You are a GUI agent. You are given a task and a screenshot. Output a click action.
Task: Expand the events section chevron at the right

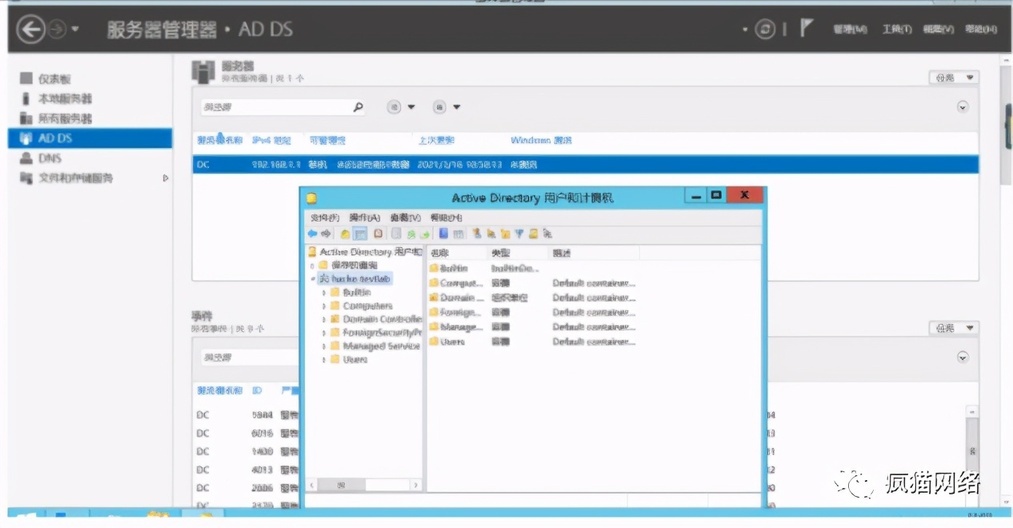coord(963,357)
